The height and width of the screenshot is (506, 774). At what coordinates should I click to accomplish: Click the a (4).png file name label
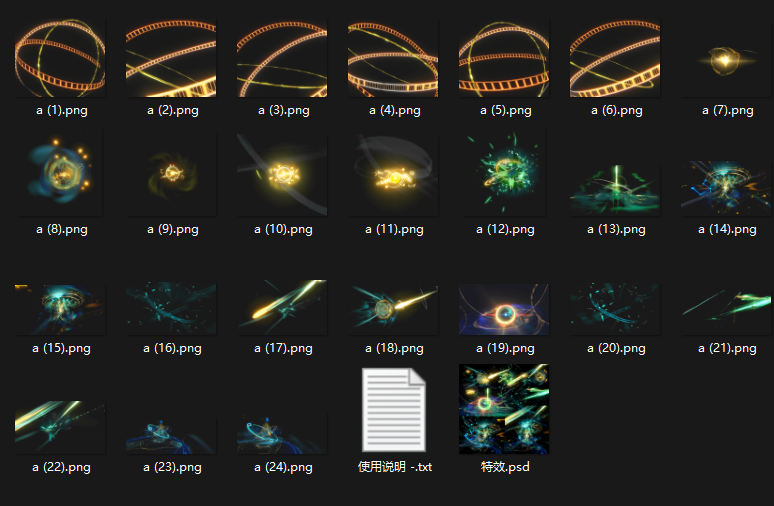point(394,110)
